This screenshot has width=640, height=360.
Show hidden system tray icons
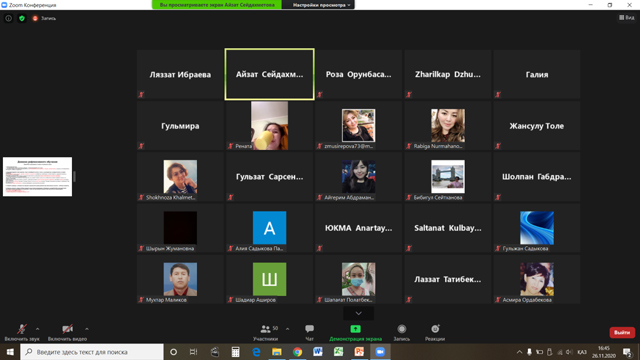(519, 352)
